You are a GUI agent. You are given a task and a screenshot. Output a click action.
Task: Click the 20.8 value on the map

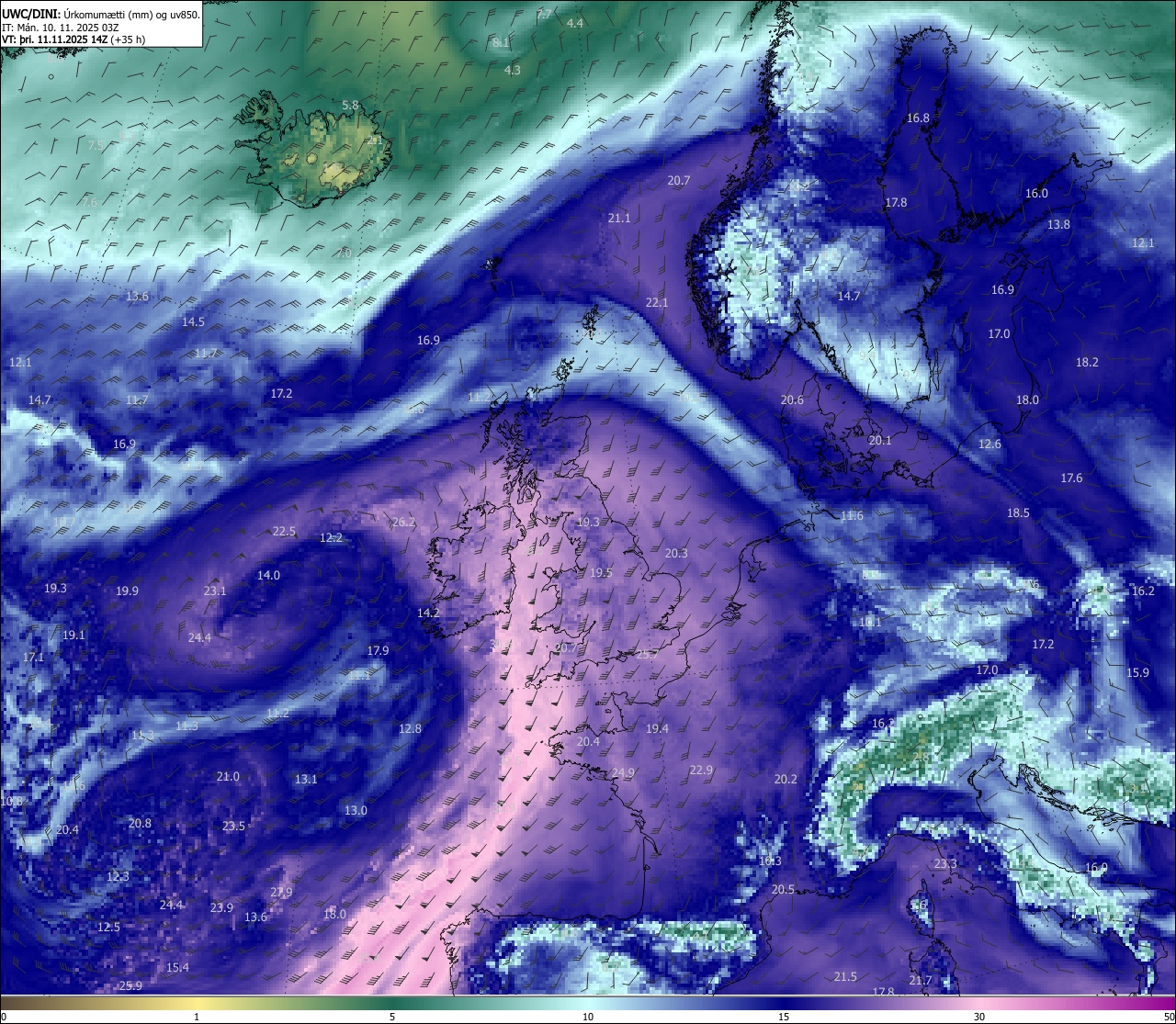(140, 823)
